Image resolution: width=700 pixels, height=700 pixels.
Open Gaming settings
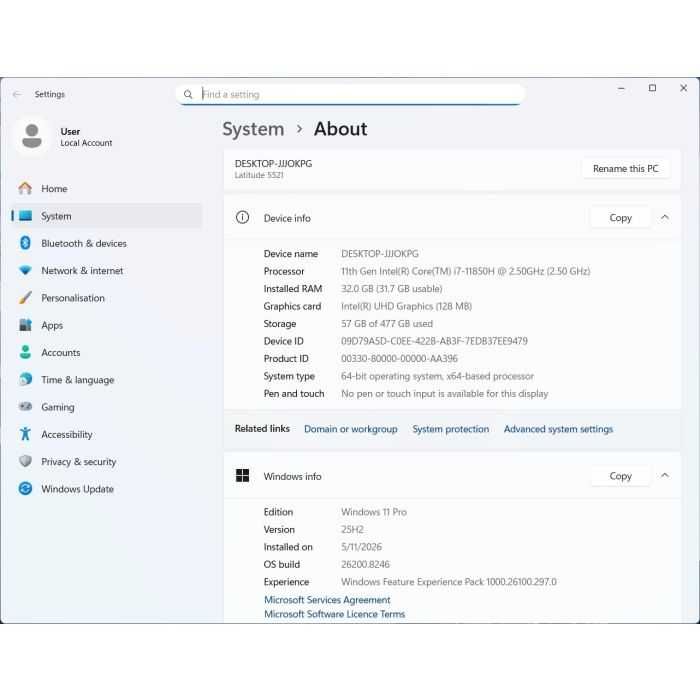(106, 407)
